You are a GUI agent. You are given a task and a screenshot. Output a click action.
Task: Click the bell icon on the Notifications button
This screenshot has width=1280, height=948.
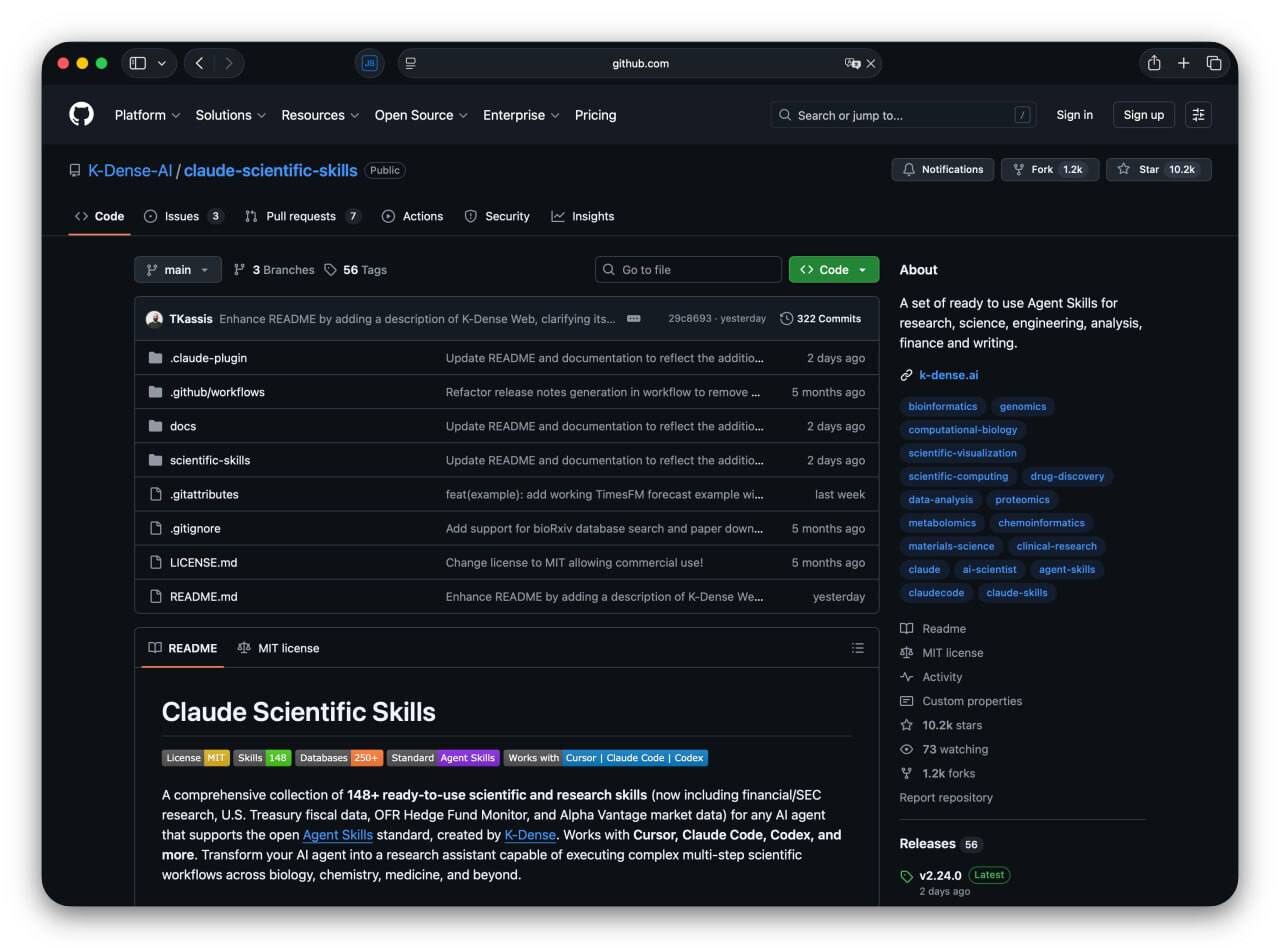(909, 169)
